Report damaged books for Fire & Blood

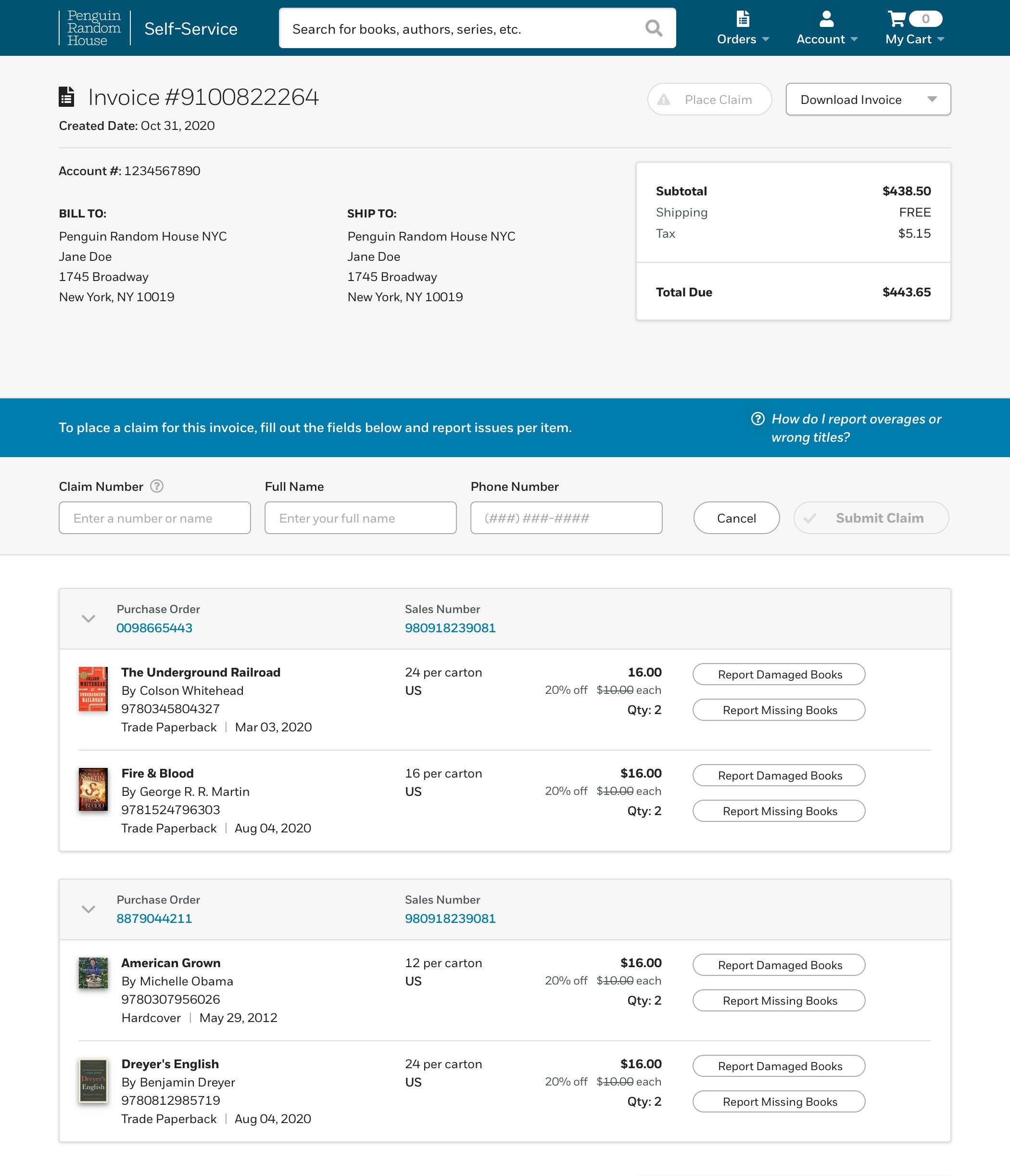pyautogui.click(x=779, y=775)
